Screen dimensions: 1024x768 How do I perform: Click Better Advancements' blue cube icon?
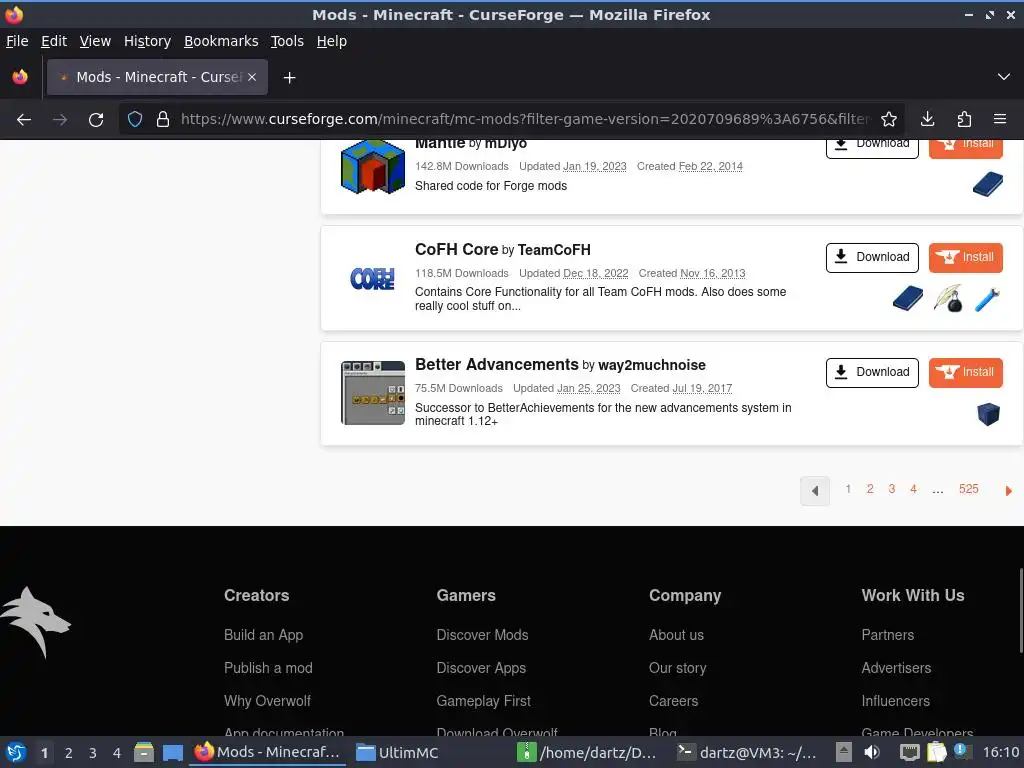(x=988, y=414)
